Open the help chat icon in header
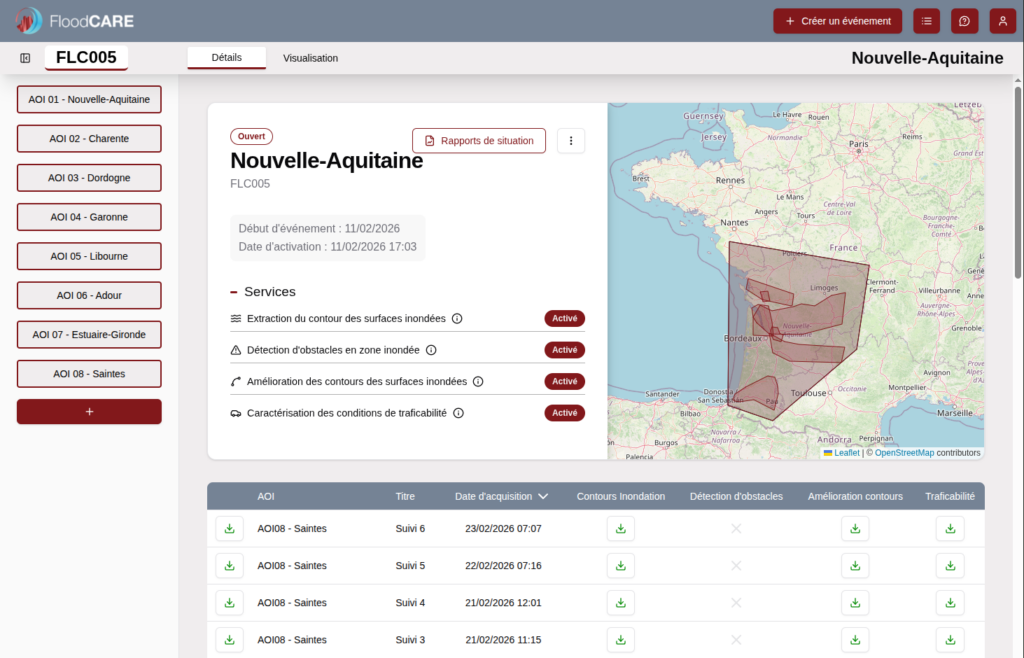Viewport: 1024px width, 658px height. click(x=964, y=21)
